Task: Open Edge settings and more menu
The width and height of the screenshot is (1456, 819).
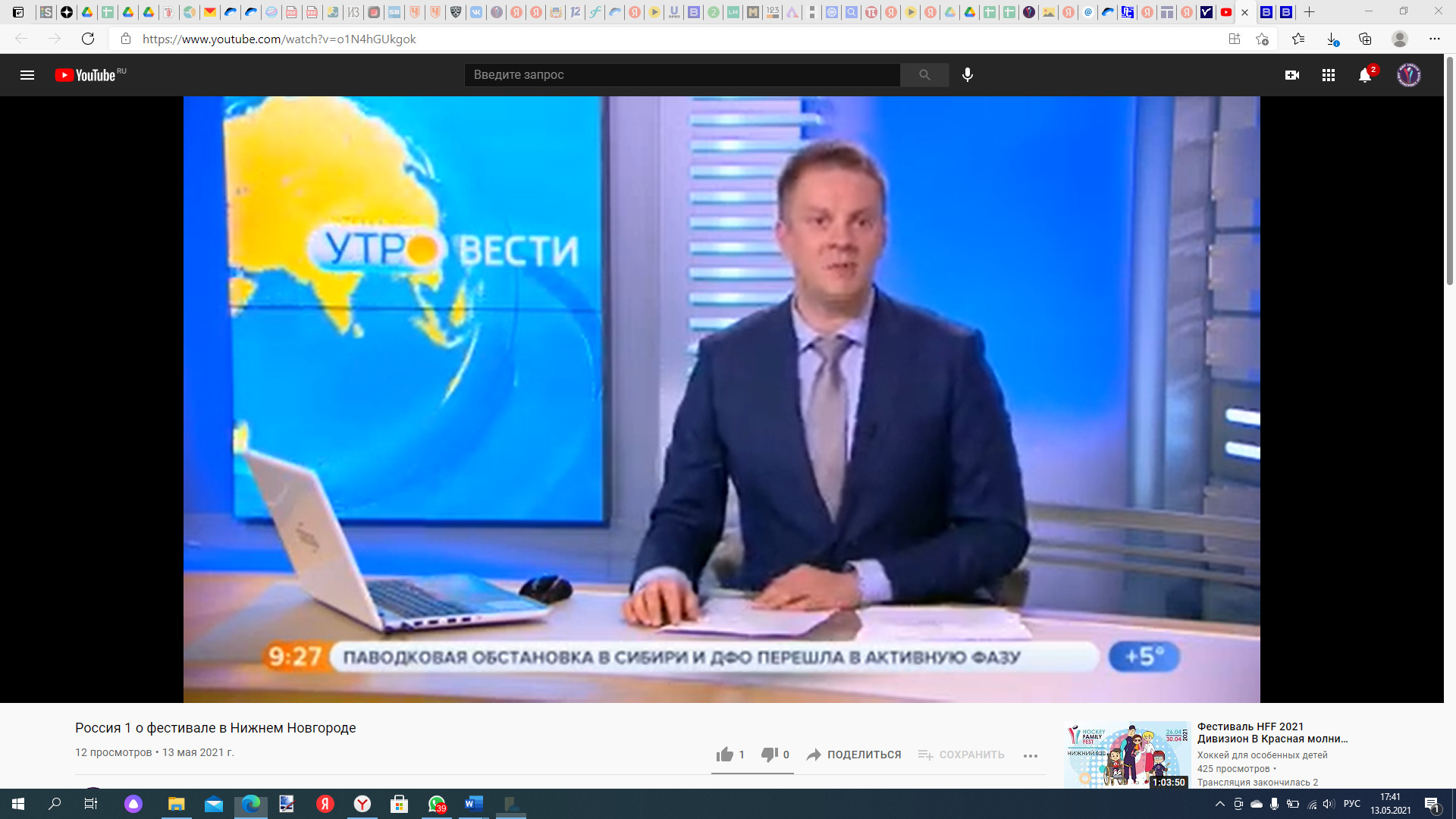Action: point(1435,39)
